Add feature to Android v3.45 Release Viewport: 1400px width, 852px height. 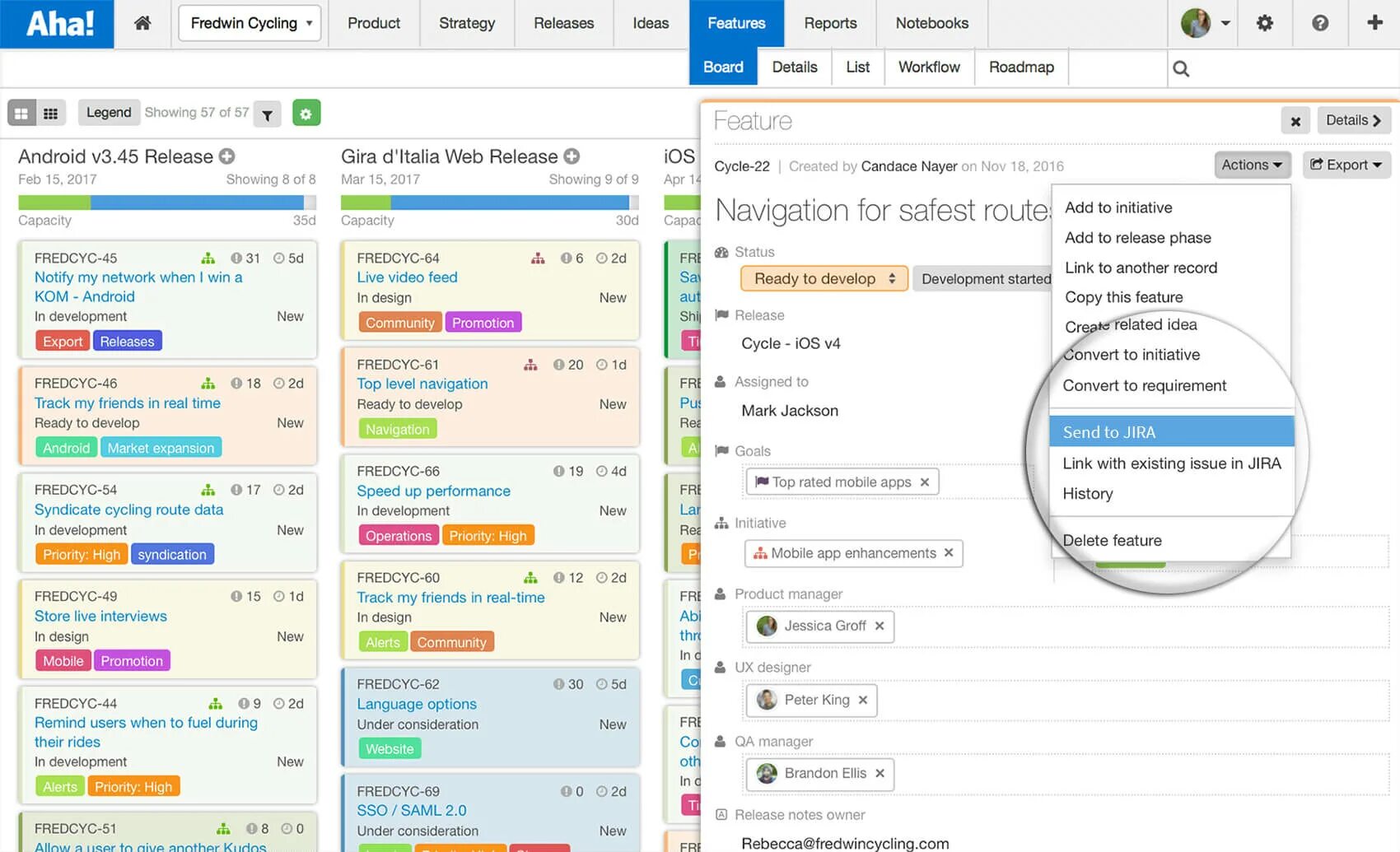pyautogui.click(x=227, y=156)
